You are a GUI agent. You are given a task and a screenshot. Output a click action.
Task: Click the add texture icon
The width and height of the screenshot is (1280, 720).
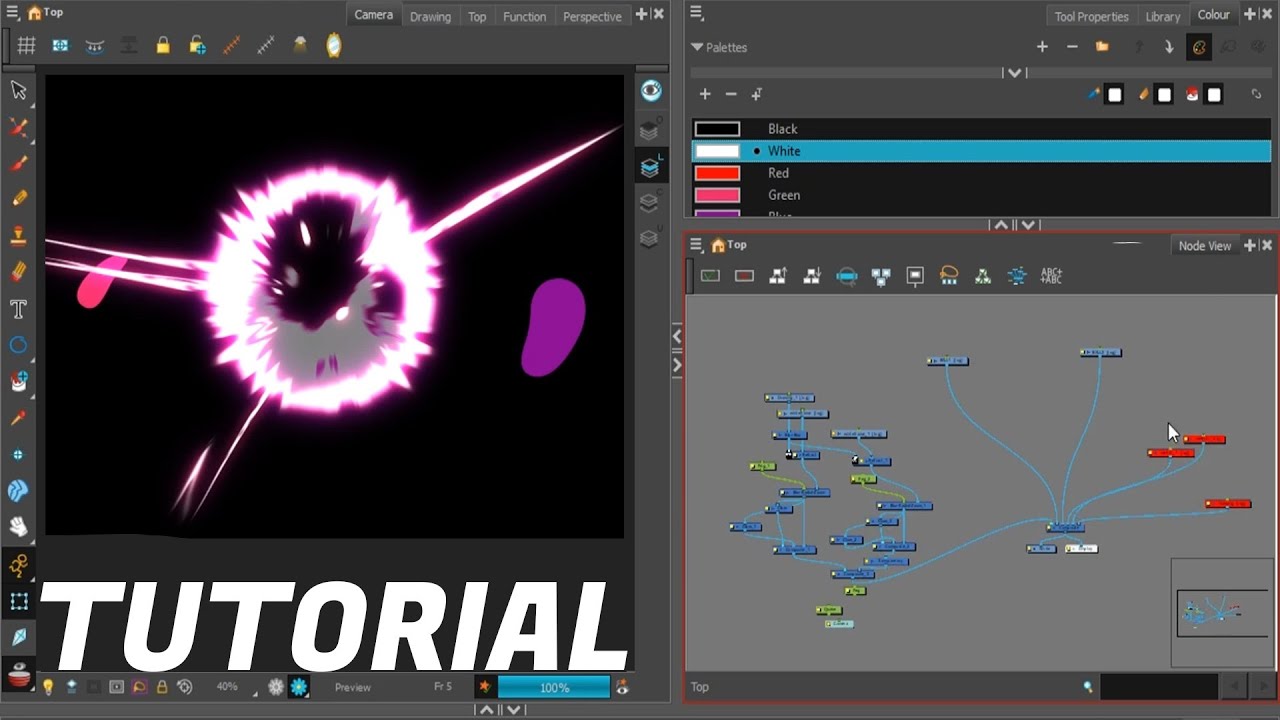(757, 94)
